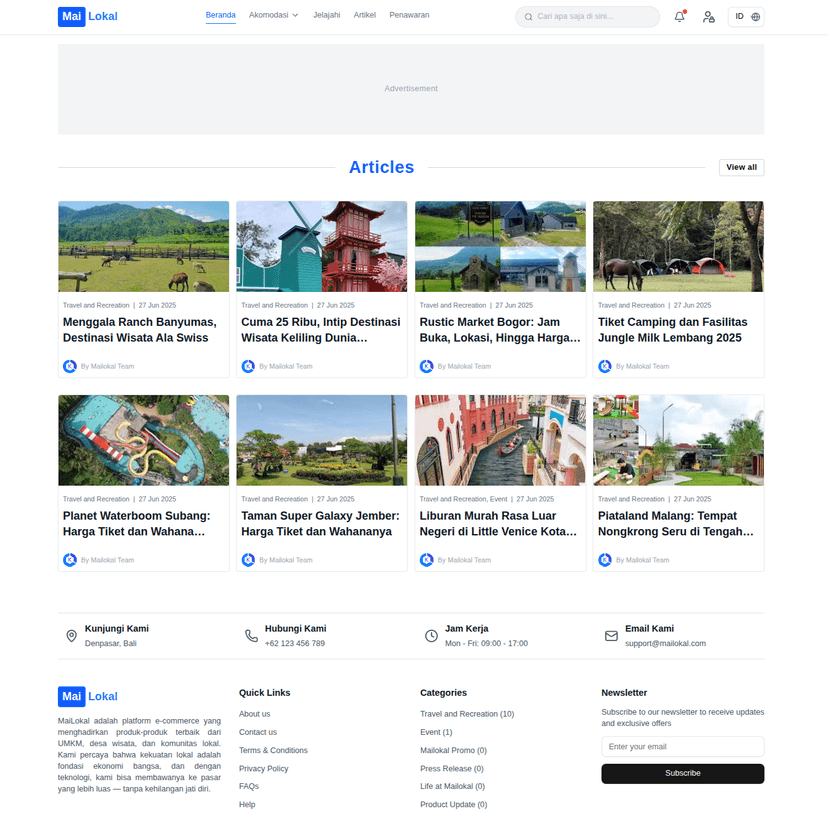This screenshot has height=826, width=828.
Task: Open Planet Waterboom Subang article thumbnail
Action: point(143,440)
